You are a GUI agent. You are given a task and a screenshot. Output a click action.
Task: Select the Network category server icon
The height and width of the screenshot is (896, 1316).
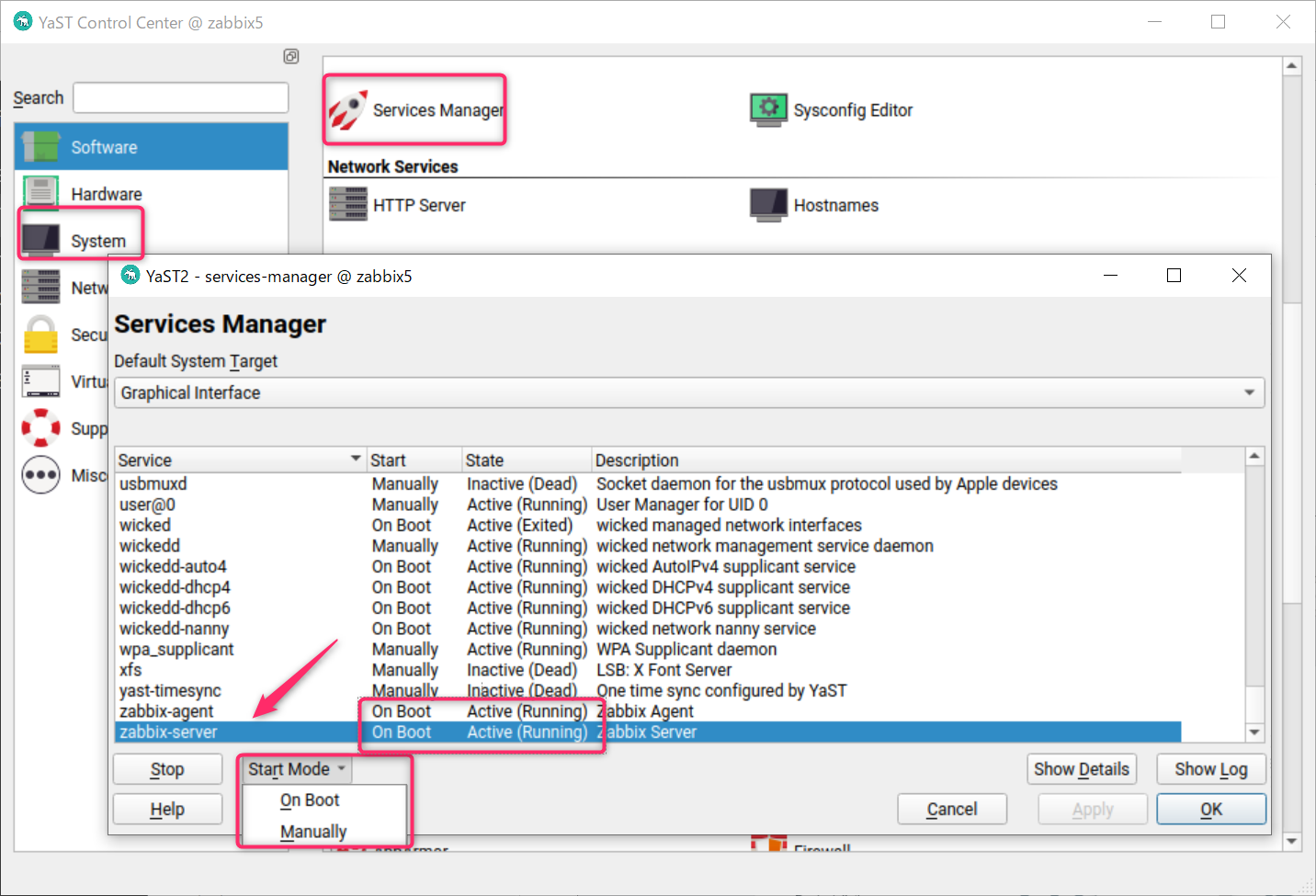click(x=40, y=288)
